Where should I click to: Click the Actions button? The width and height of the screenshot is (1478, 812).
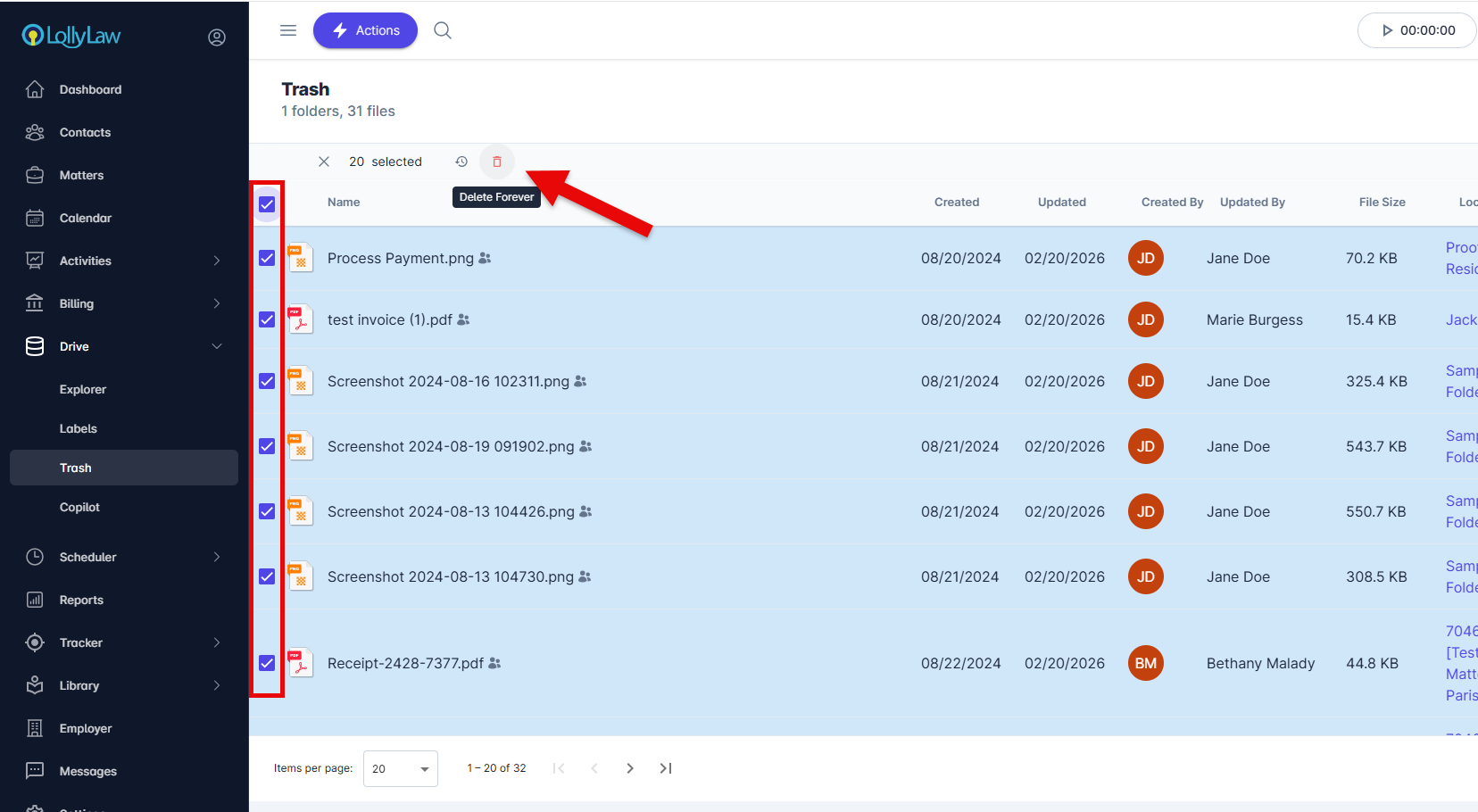(365, 30)
